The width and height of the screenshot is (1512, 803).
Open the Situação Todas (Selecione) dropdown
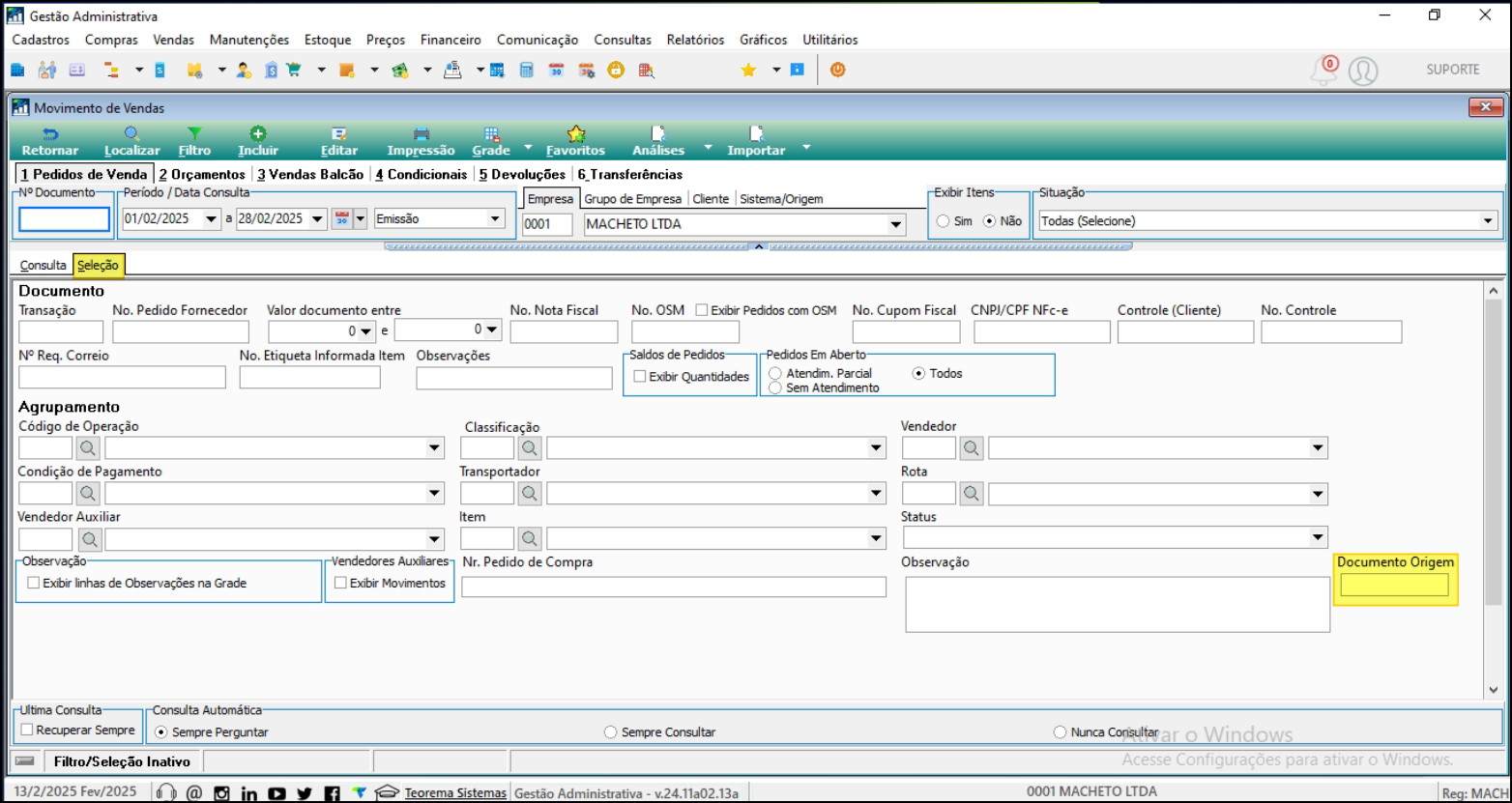pyautogui.click(x=1488, y=221)
